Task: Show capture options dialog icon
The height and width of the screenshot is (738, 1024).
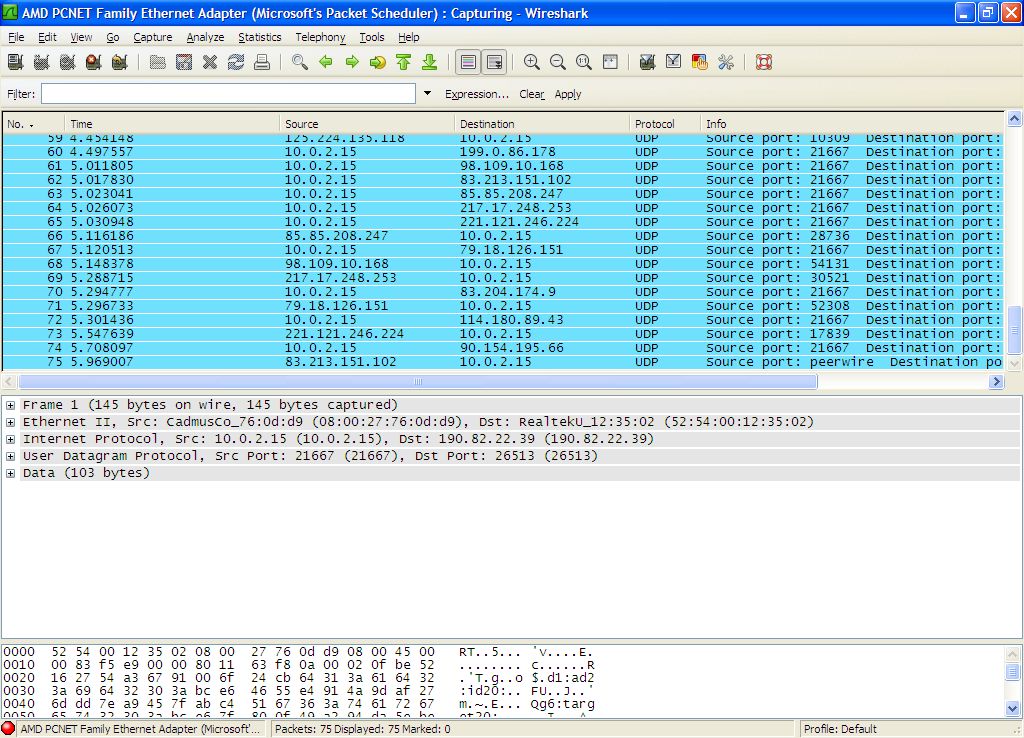Action: point(42,62)
